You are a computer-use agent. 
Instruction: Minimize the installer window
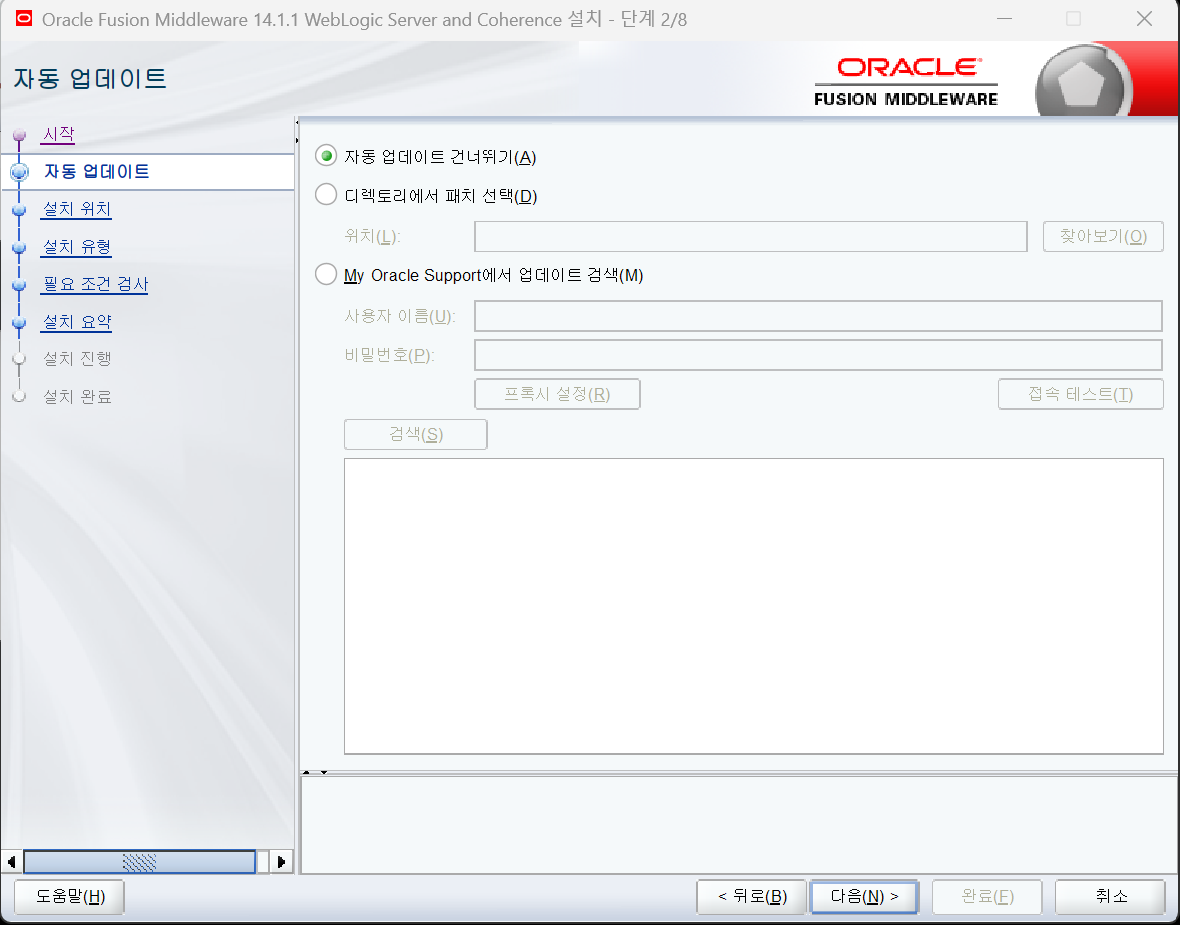(x=1004, y=19)
